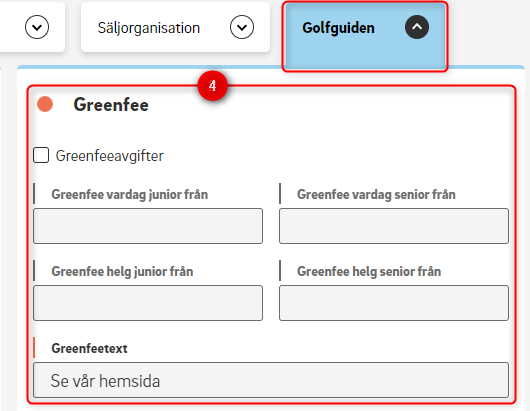Select the Golfguiden tab title
Screen dimensions: 530x411
338,28
